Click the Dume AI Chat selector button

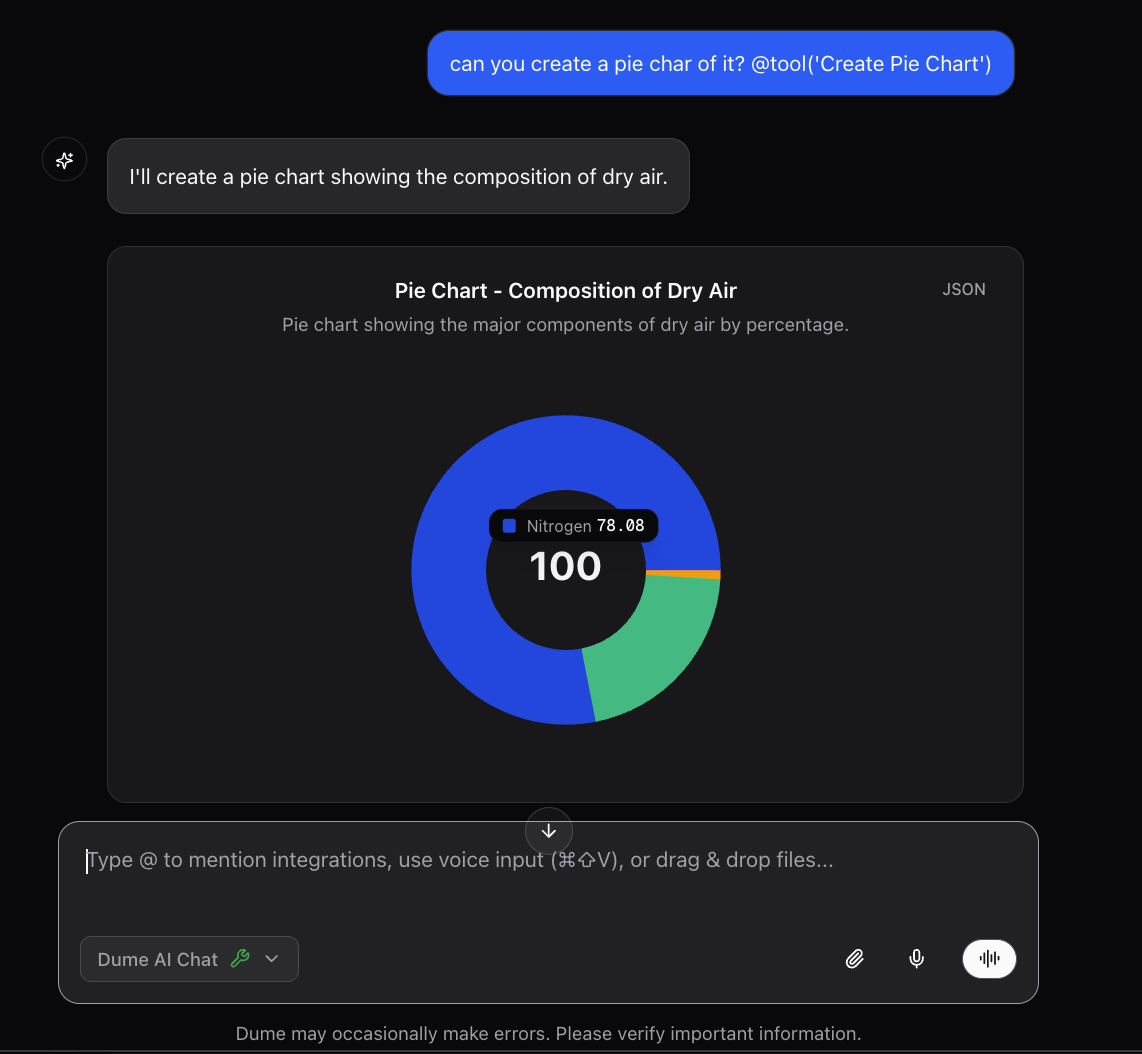(189, 958)
